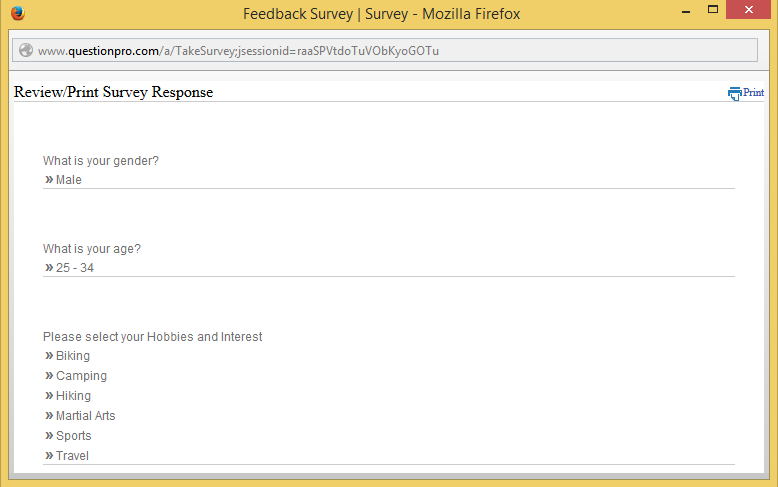Click the globe site identity icon
This screenshot has height=487, width=778.
coord(26,50)
